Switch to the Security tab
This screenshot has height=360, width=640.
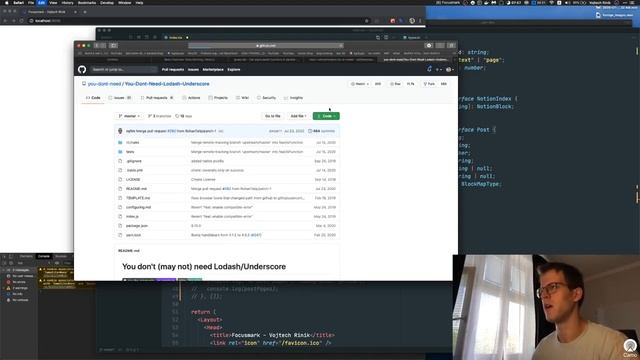tap(267, 98)
